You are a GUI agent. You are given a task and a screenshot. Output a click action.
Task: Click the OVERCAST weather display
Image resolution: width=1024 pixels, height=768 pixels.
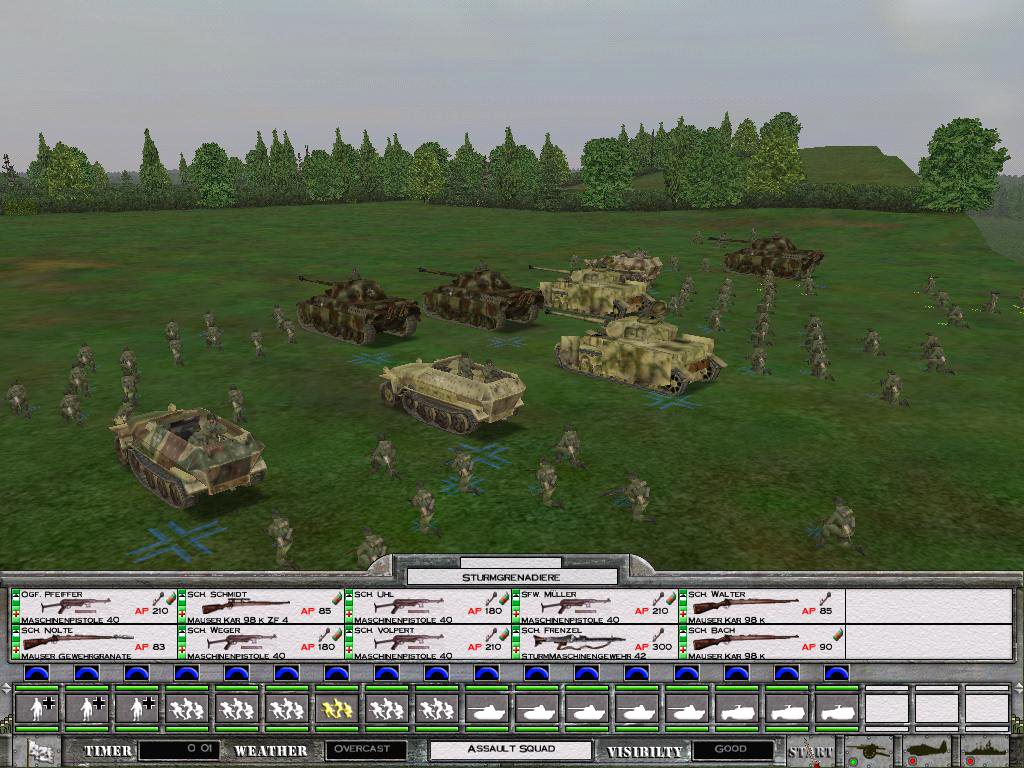pos(366,750)
